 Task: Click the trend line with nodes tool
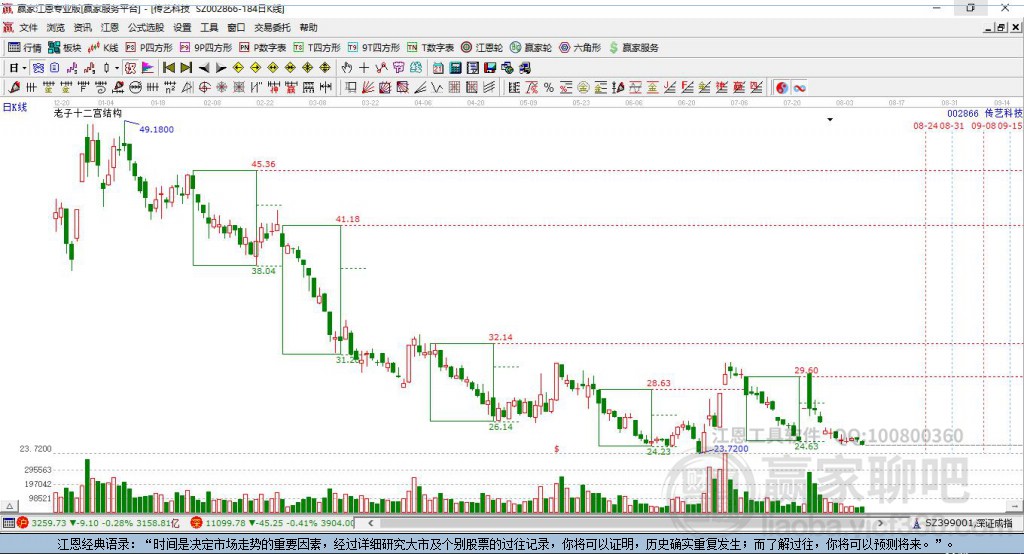click(x=381, y=68)
